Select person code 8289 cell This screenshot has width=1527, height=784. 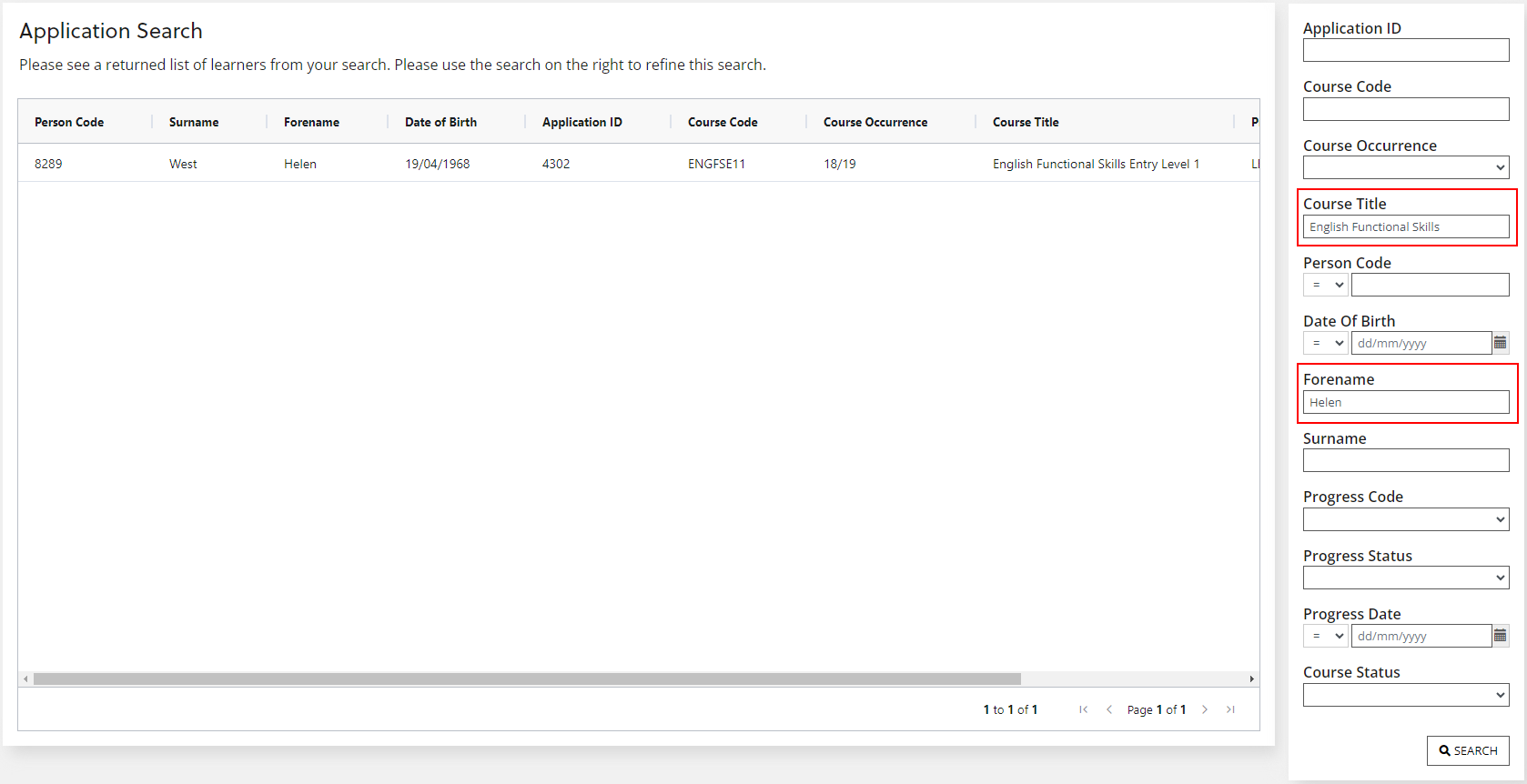click(48, 164)
